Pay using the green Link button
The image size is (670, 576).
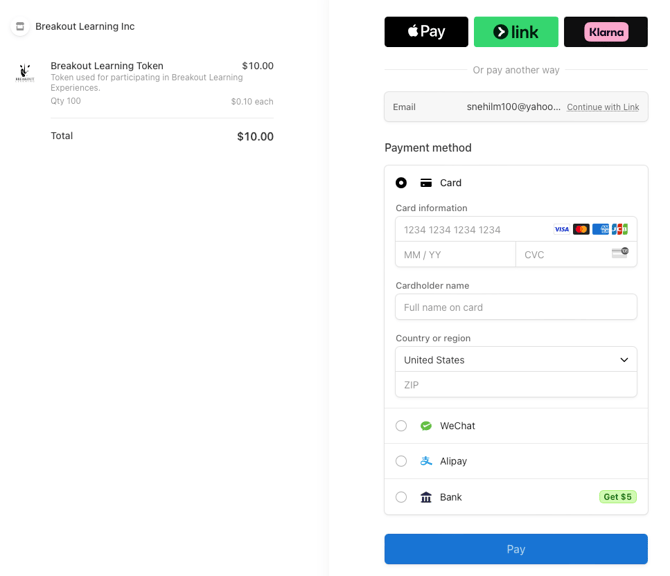[516, 32]
